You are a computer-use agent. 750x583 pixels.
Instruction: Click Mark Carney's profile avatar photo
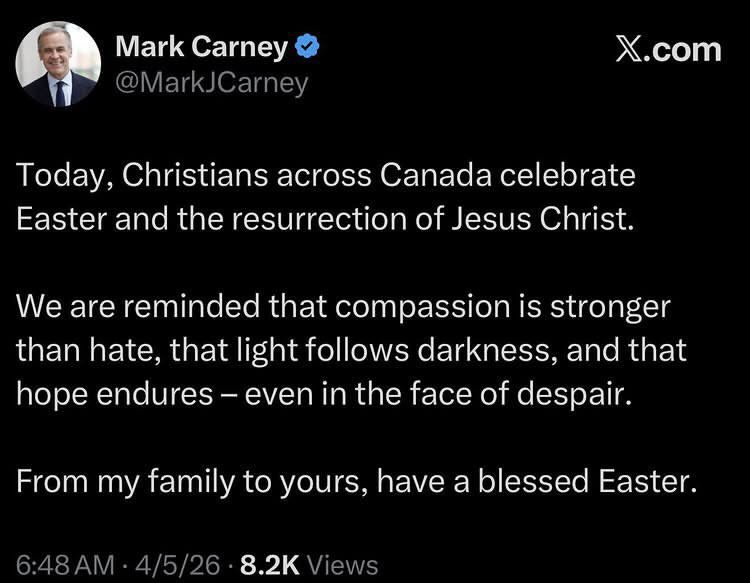click(x=60, y=64)
